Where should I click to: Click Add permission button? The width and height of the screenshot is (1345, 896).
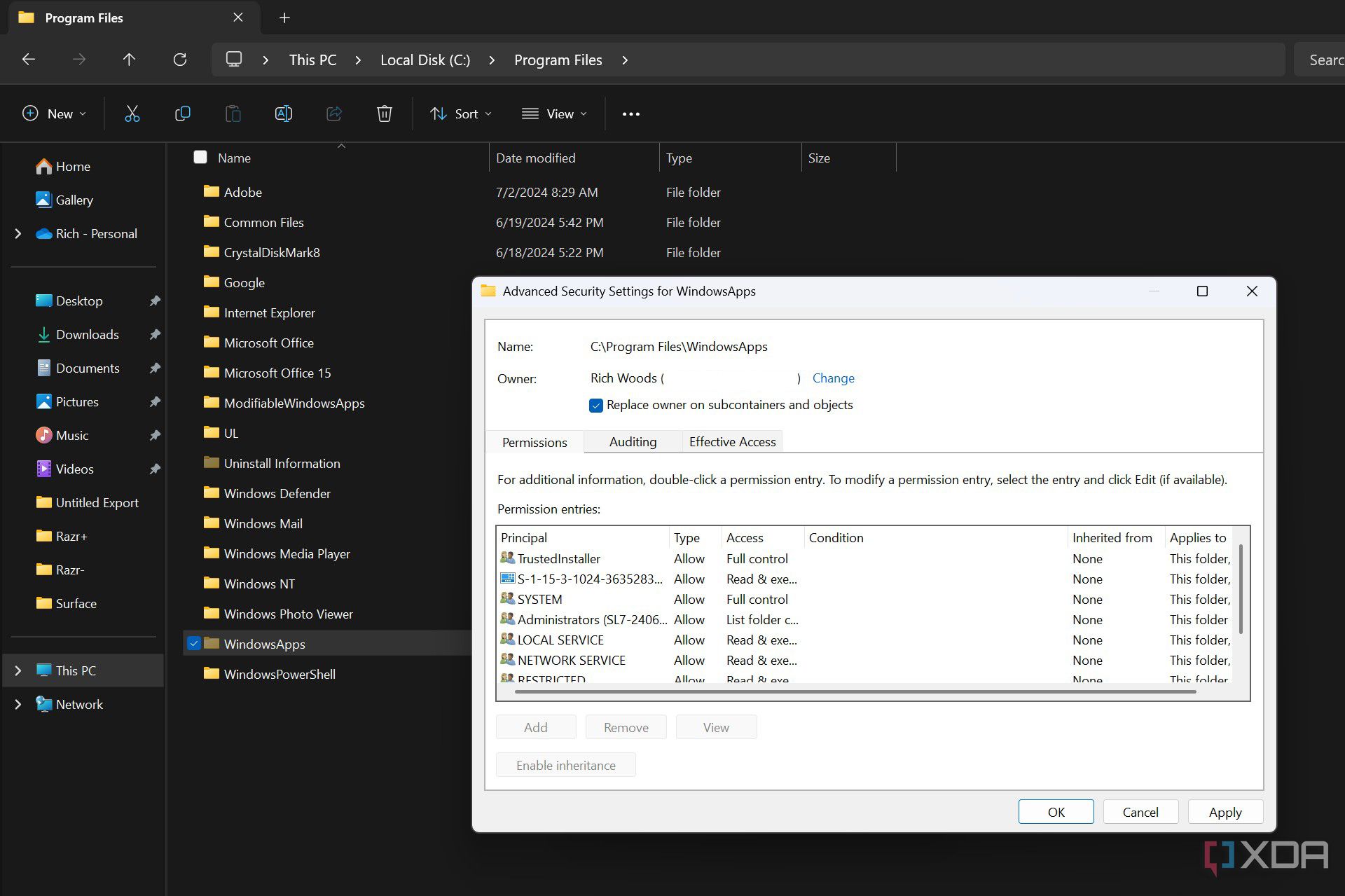pyautogui.click(x=536, y=726)
